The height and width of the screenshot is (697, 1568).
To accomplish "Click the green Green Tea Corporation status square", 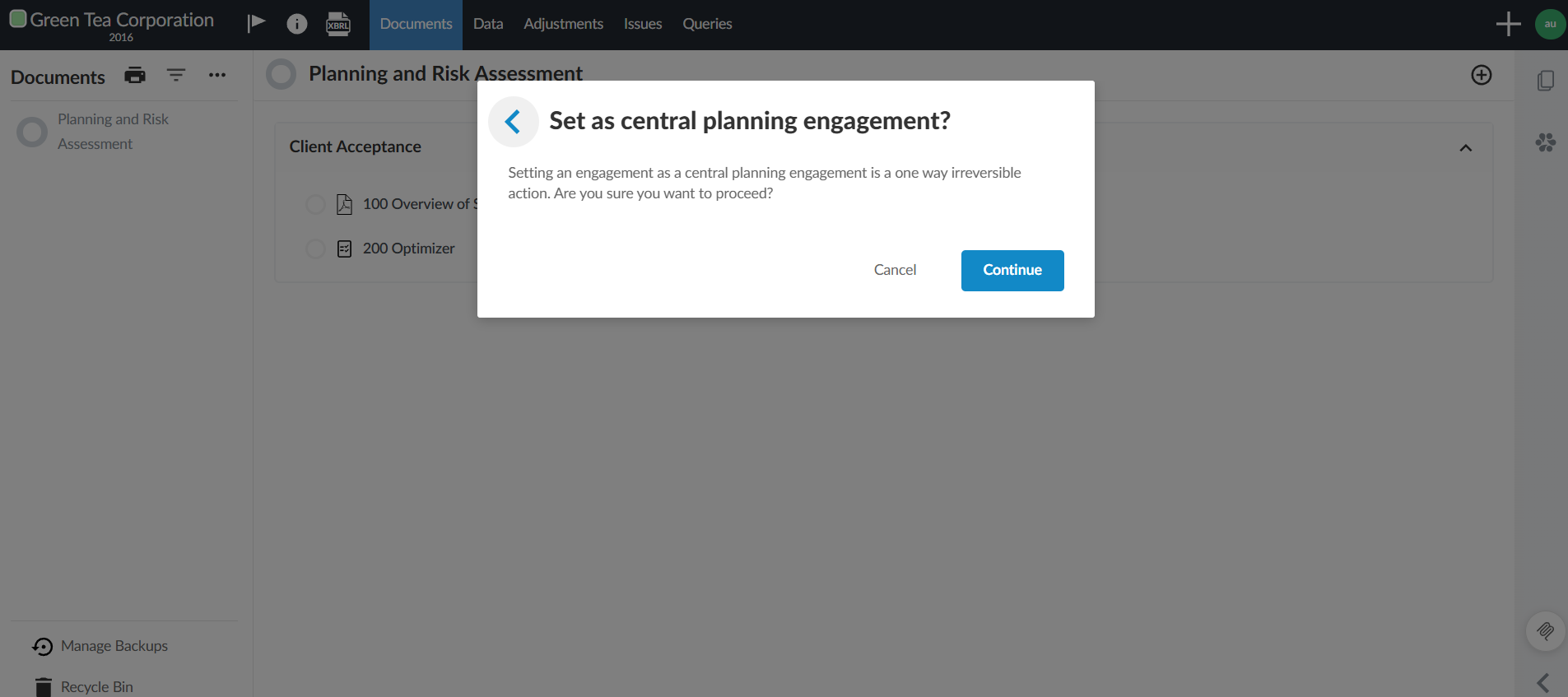I will (x=16, y=17).
